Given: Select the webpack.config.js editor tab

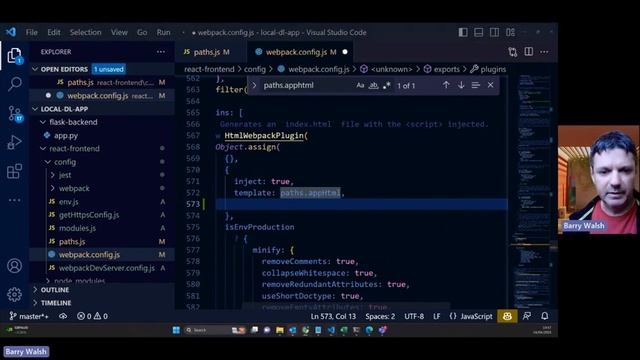Looking at the screenshot, I should tap(301, 52).
